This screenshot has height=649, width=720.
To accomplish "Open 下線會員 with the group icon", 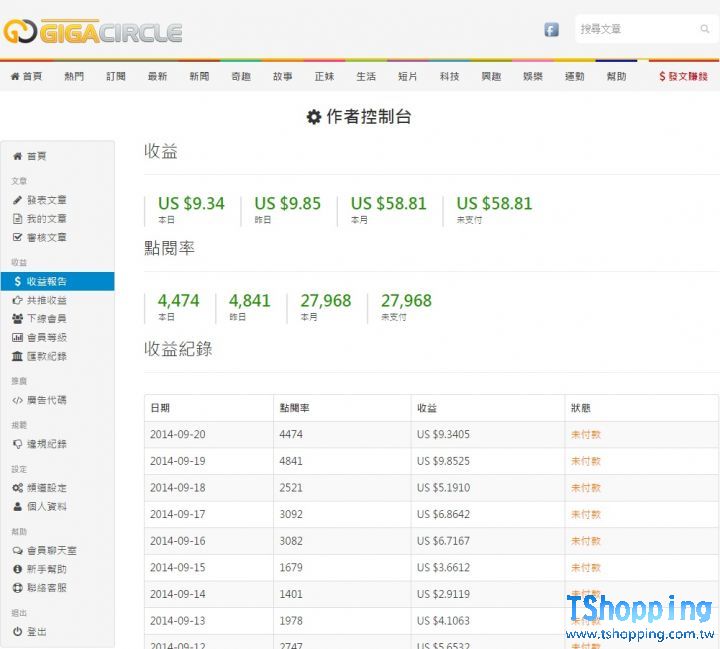I will coord(46,319).
